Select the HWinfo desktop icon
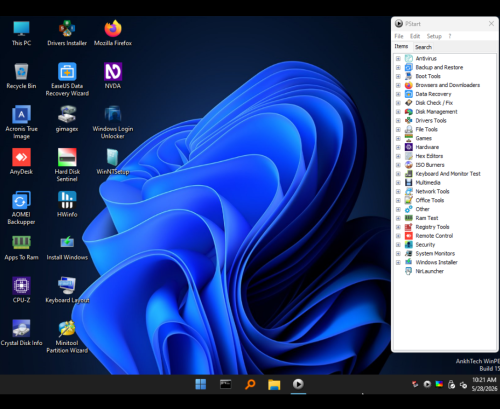 pos(67,204)
